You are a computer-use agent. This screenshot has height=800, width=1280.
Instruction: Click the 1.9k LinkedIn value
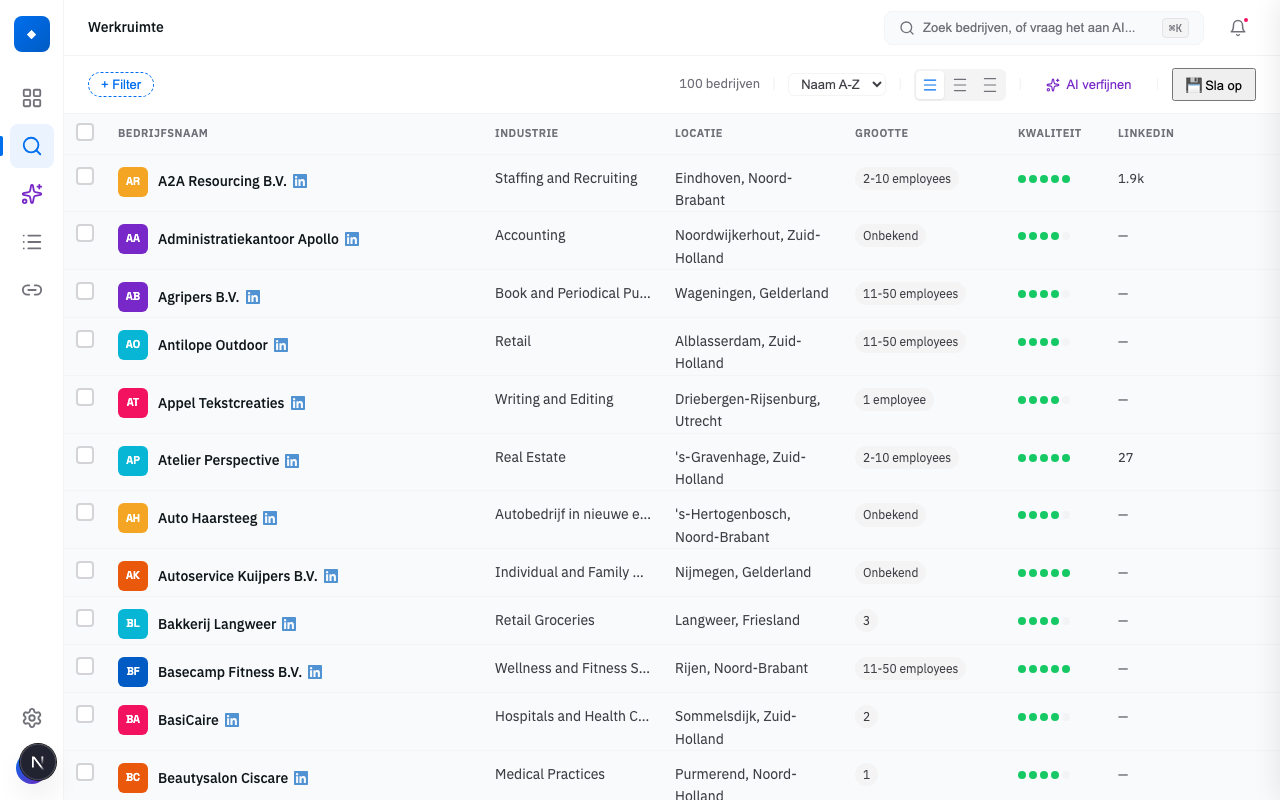[x=1131, y=179]
